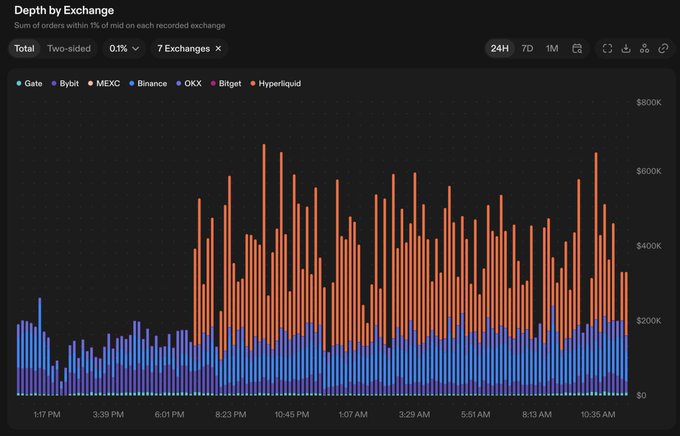Image resolution: width=680 pixels, height=436 pixels.
Task: Click the $800K axis label
Action: coord(649,102)
